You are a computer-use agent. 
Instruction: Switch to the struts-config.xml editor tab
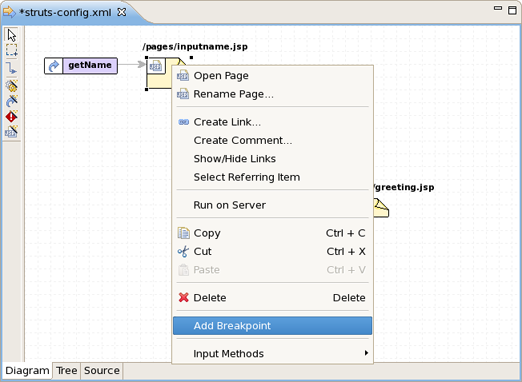click(x=65, y=12)
